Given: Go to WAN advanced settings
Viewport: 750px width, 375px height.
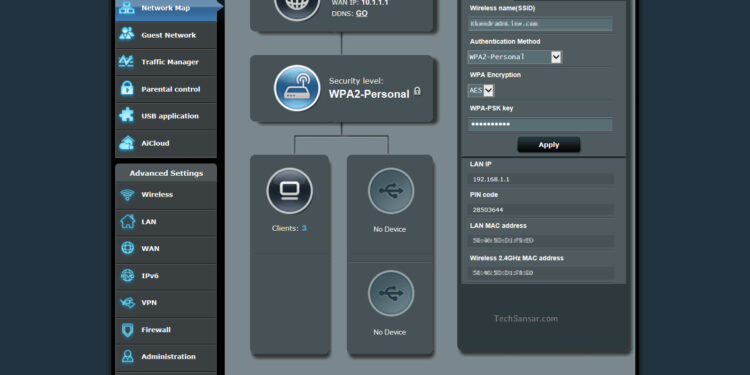Looking at the screenshot, I should 166,249.
